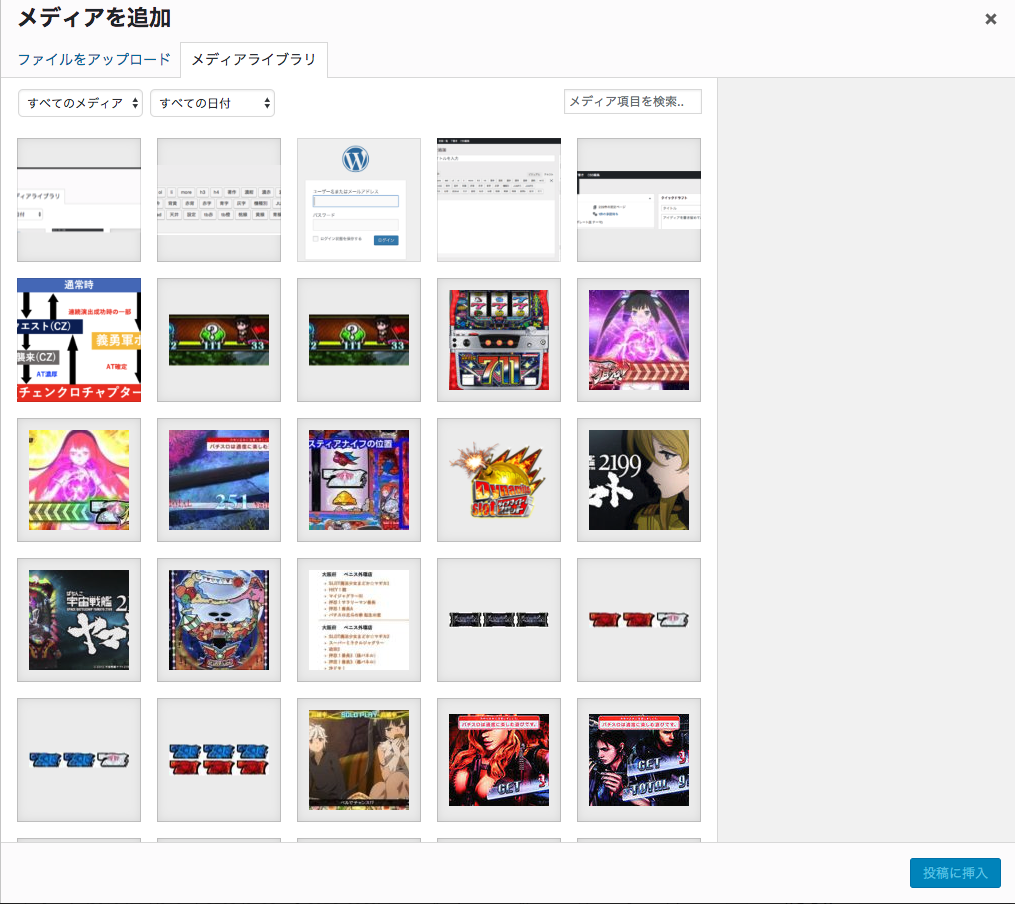This screenshot has width=1015, height=904.
Task: Click the 投稿に挿入 button
Action: pyautogui.click(x=955, y=873)
